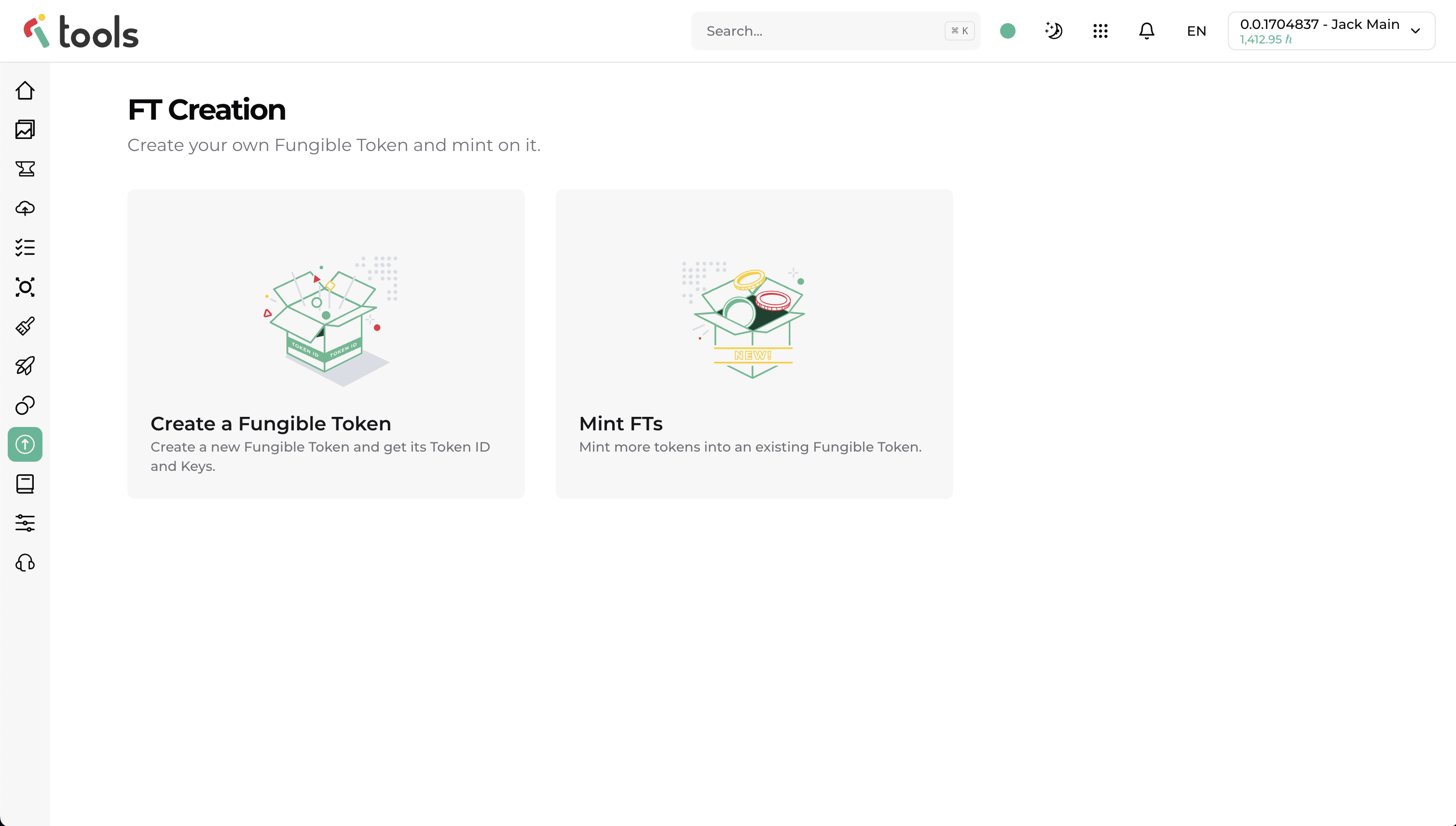Open the book icon in sidebar
1456x826 pixels.
(25, 484)
